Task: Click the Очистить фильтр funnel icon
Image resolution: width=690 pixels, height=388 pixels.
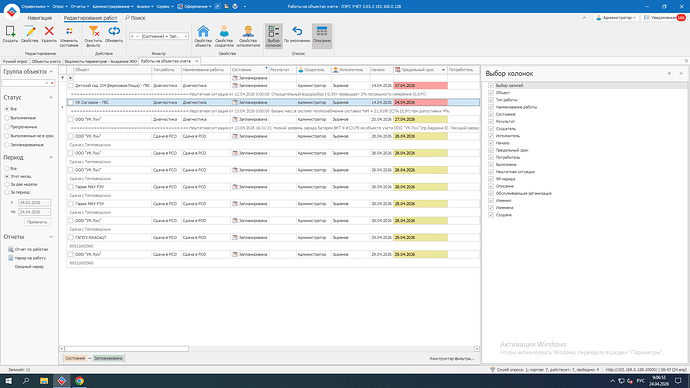Action: coord(93,31)
